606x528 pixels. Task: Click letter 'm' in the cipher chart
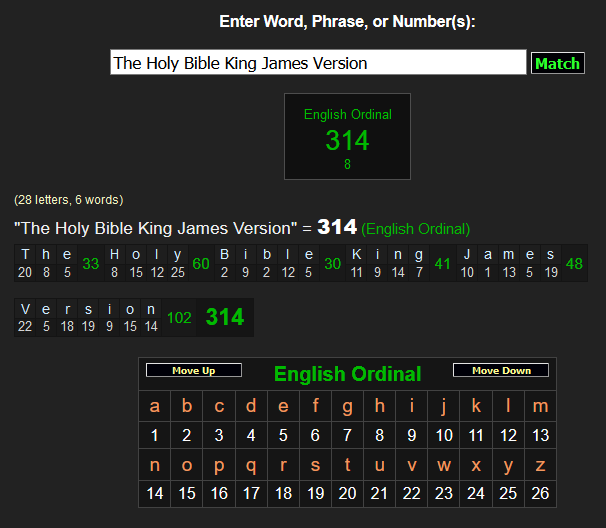pyautogui.click(x=540, y=406)
